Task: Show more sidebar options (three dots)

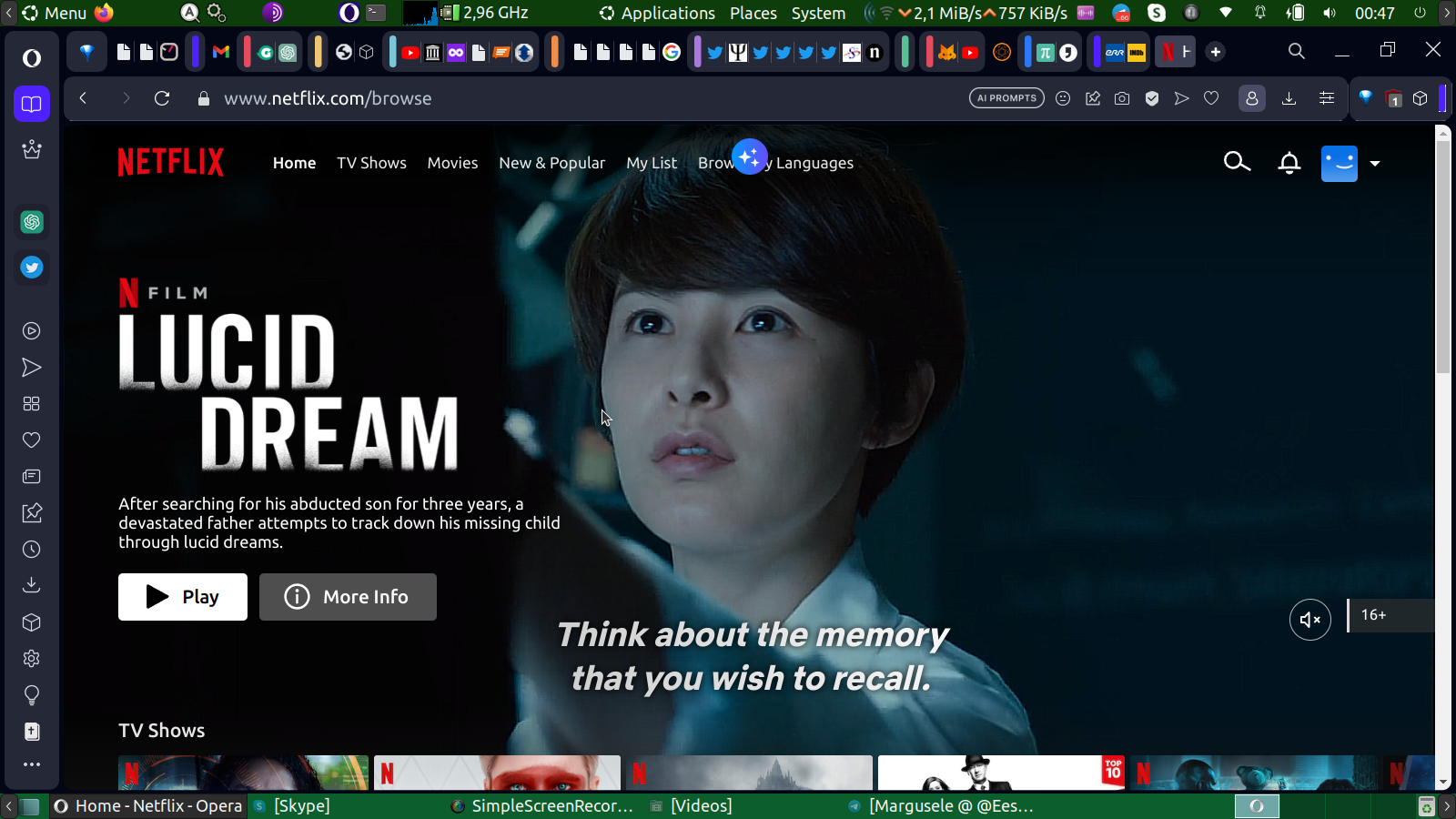Action: click(32, 764)
